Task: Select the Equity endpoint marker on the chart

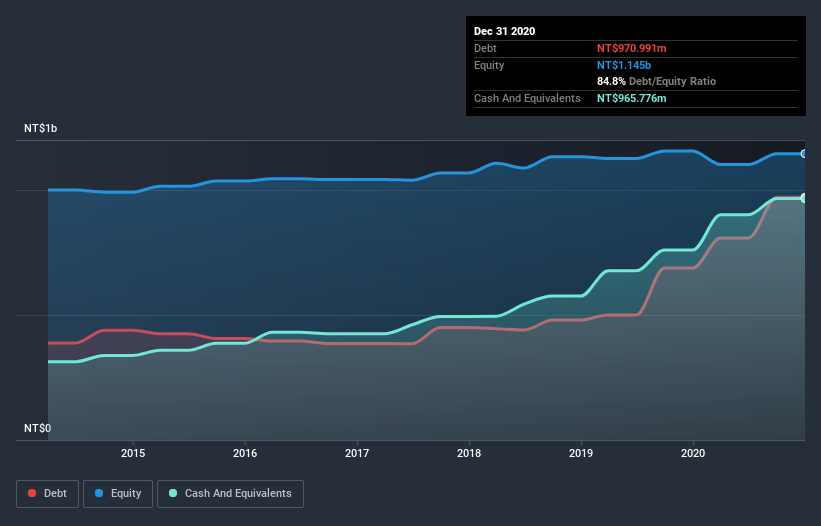Action: [x=804, y=154]
